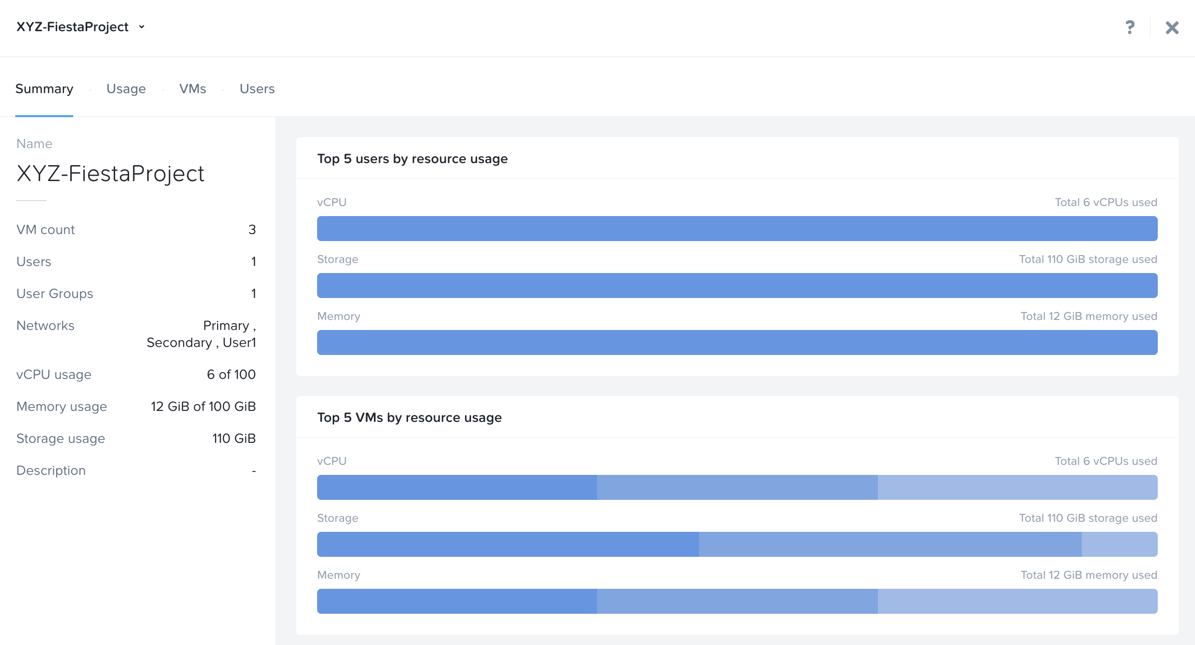The image size is (1195, 645).
Task: Click the users vCPU usage bar
Action: 737,229
